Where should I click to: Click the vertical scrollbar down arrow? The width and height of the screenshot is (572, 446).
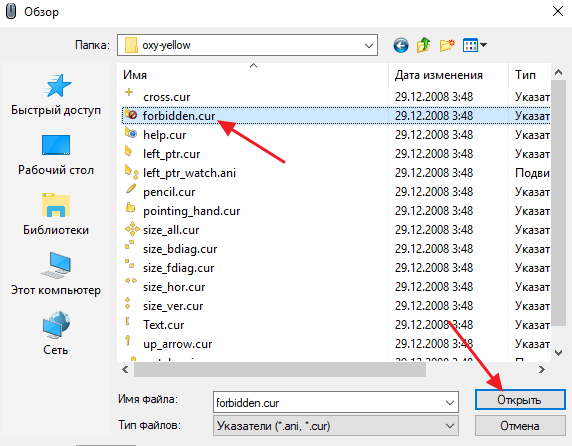pos(558,353)
